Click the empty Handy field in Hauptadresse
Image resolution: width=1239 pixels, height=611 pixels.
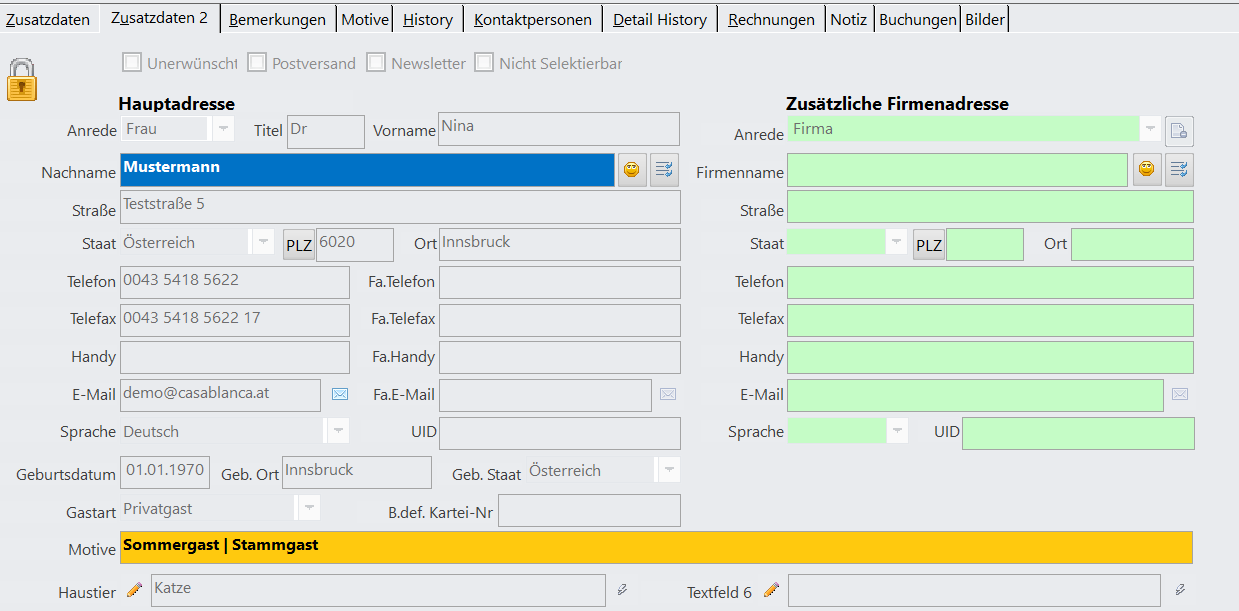[x=235, y=358]
